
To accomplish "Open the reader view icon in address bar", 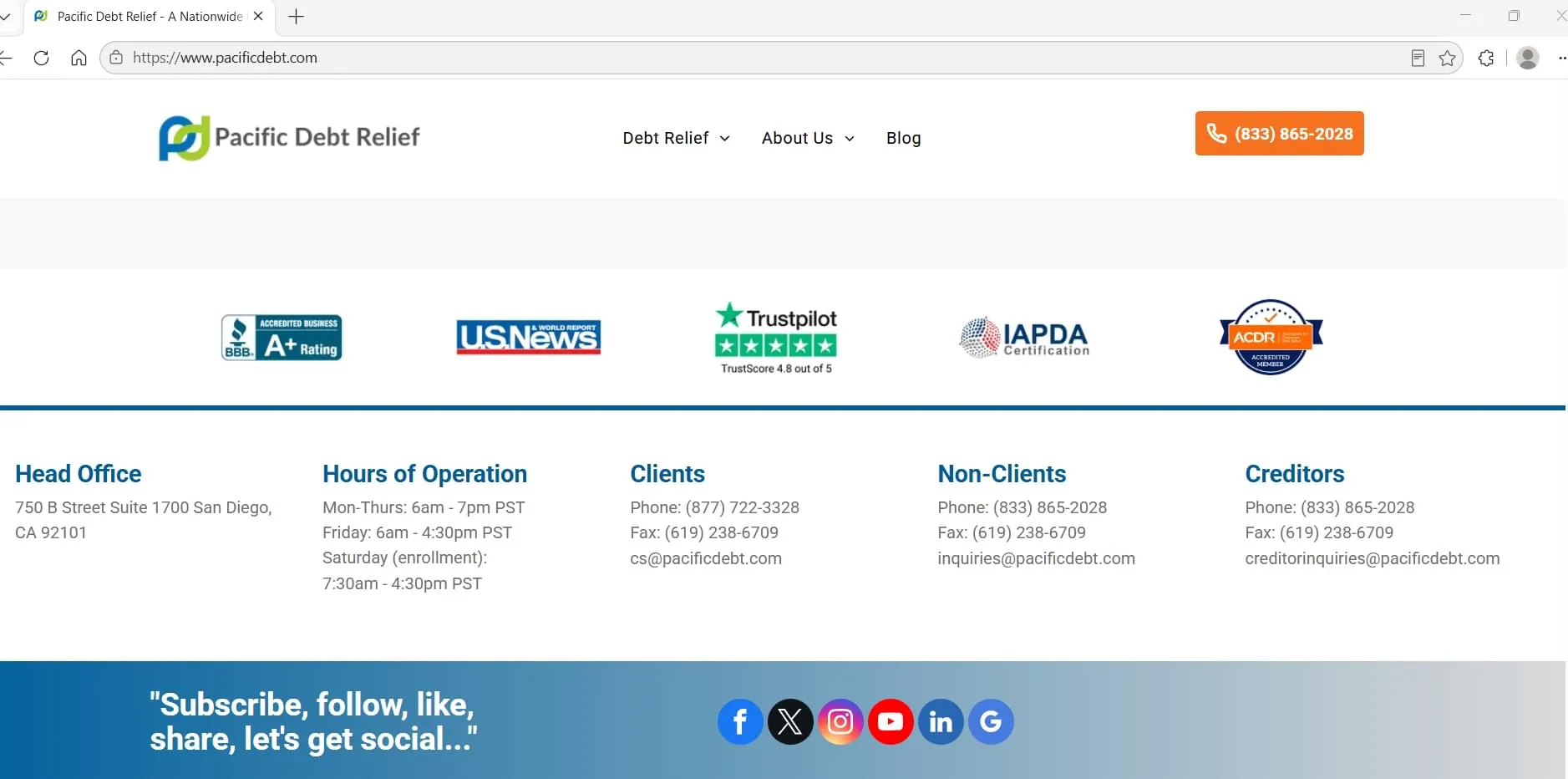I will coord(1418,58).
